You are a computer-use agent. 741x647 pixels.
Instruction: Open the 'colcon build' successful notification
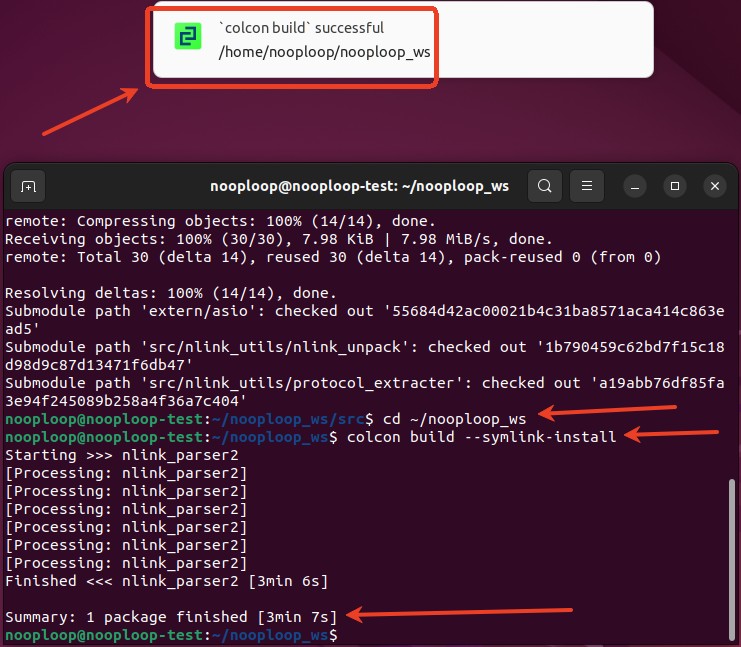pos(301,28)
